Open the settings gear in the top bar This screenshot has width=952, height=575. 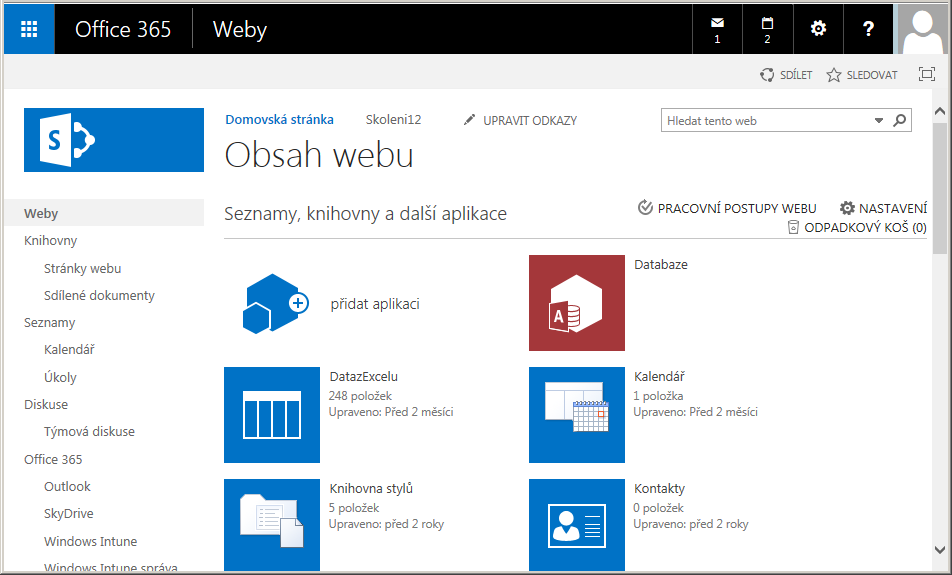point(818,29)
